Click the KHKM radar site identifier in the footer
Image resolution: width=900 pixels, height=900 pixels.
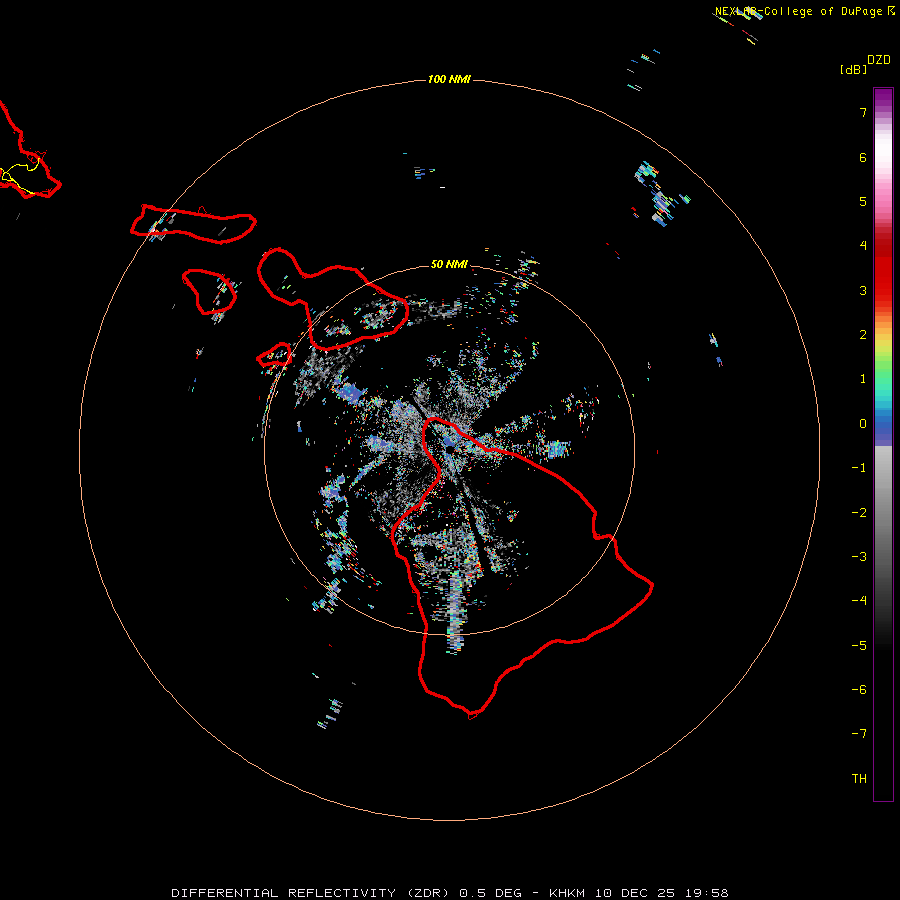click(567, 893)
